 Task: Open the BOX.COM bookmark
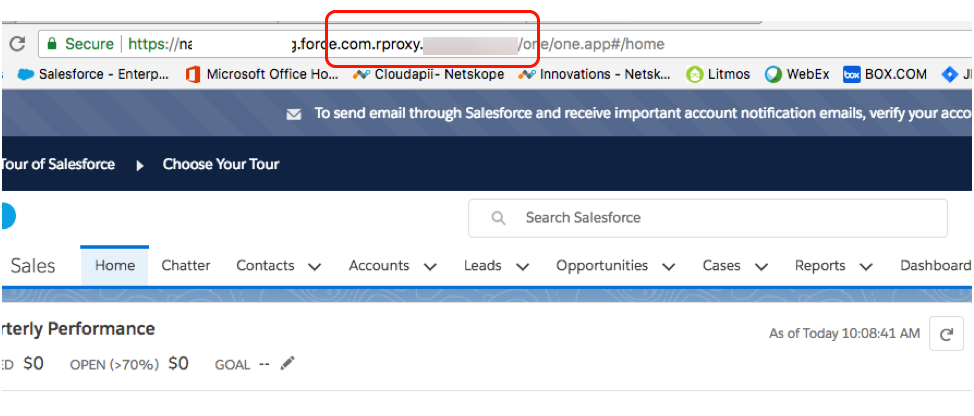point(885,75)
